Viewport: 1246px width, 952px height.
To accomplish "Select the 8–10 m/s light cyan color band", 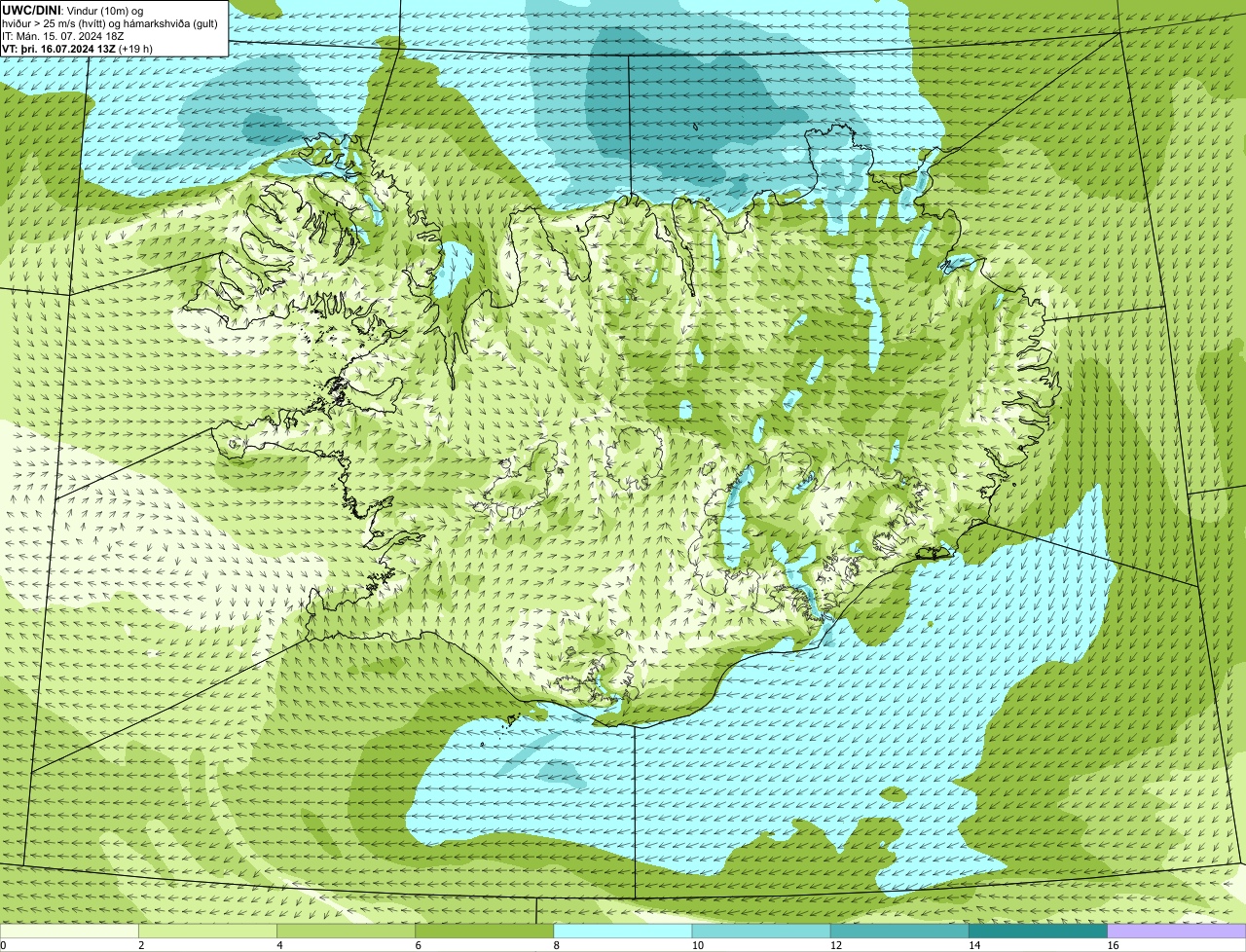I will click(623, 932).
